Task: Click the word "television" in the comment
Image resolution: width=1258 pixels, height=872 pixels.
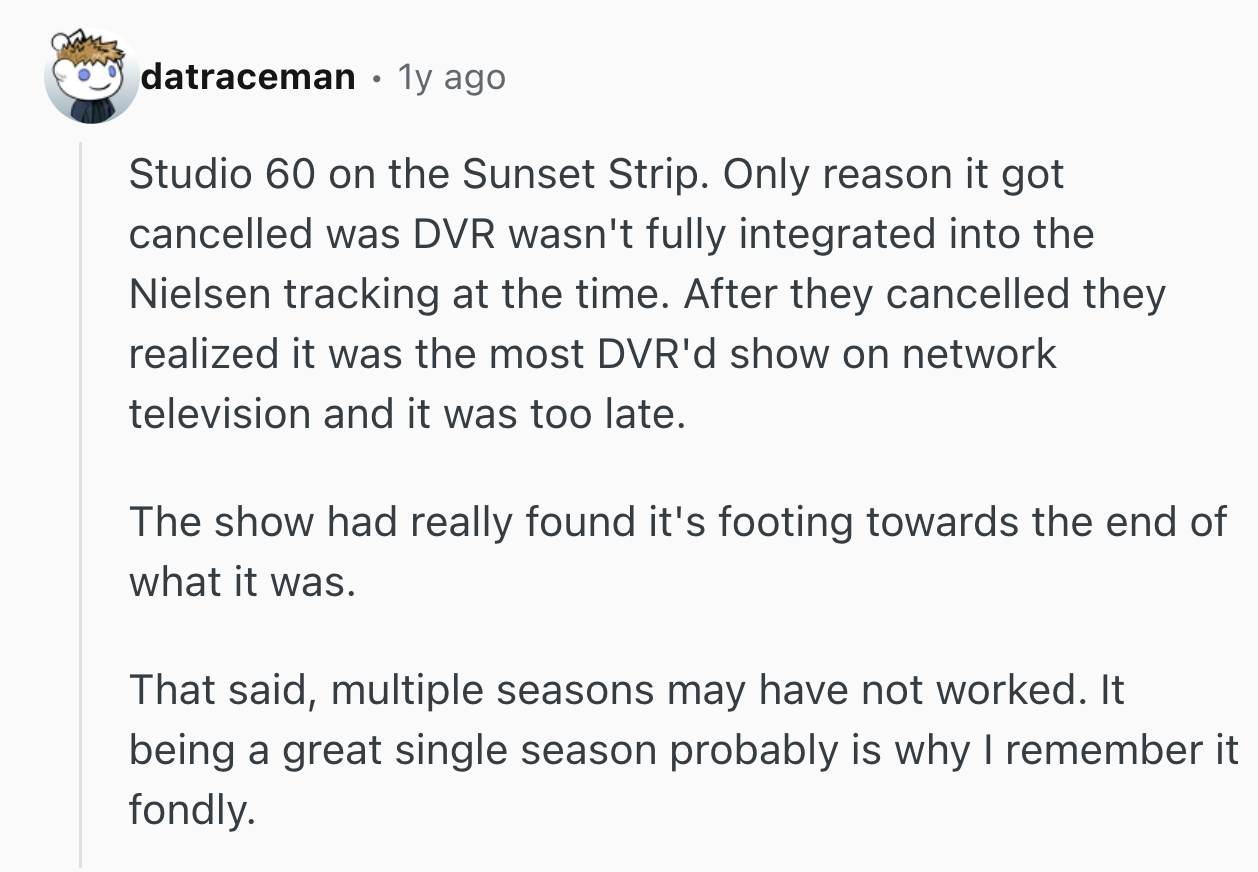Action: click(219, 414)
